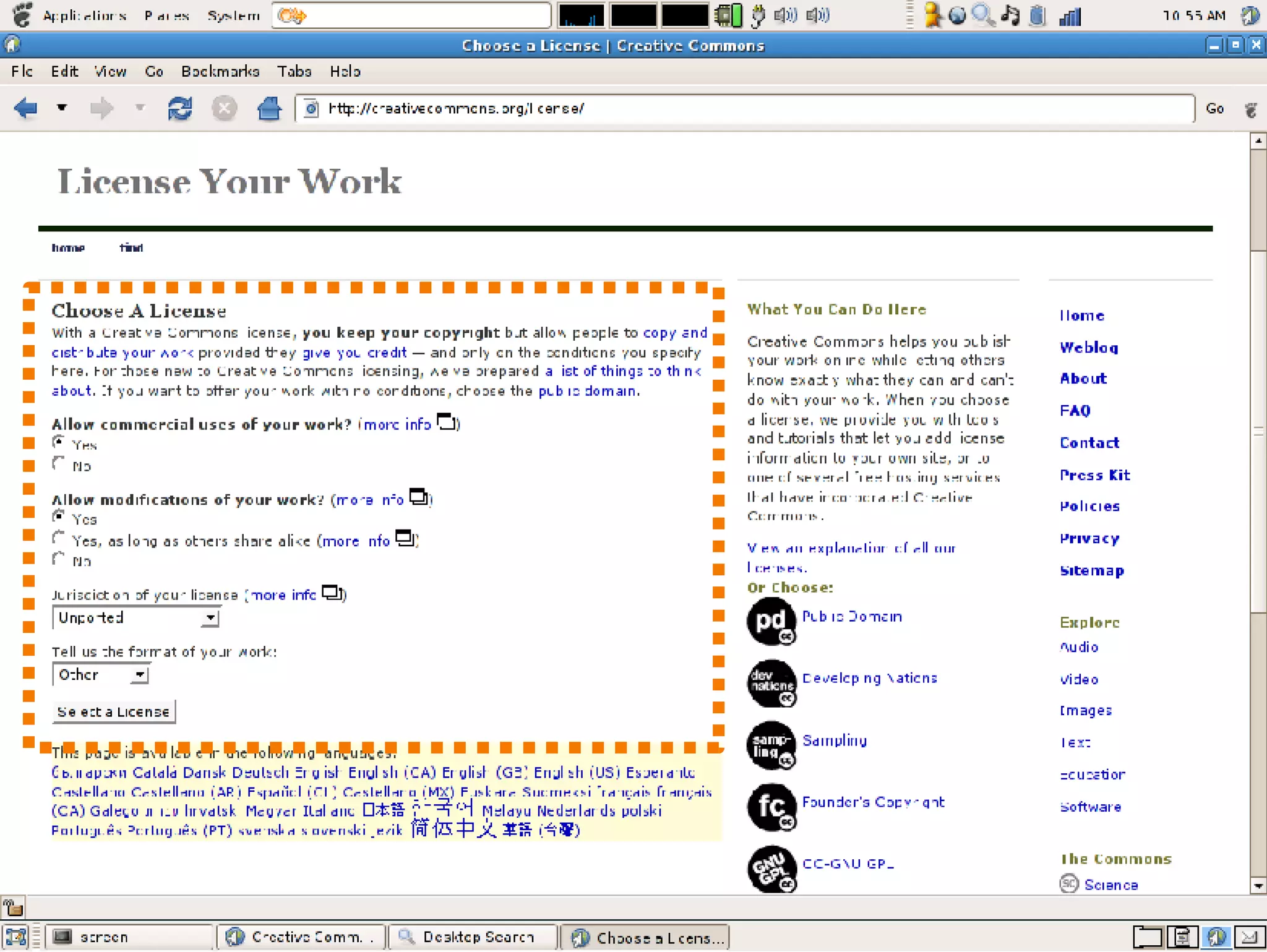Click the URL address field
The height and width of the screenshot is (952, 1267).
(742, 109)
